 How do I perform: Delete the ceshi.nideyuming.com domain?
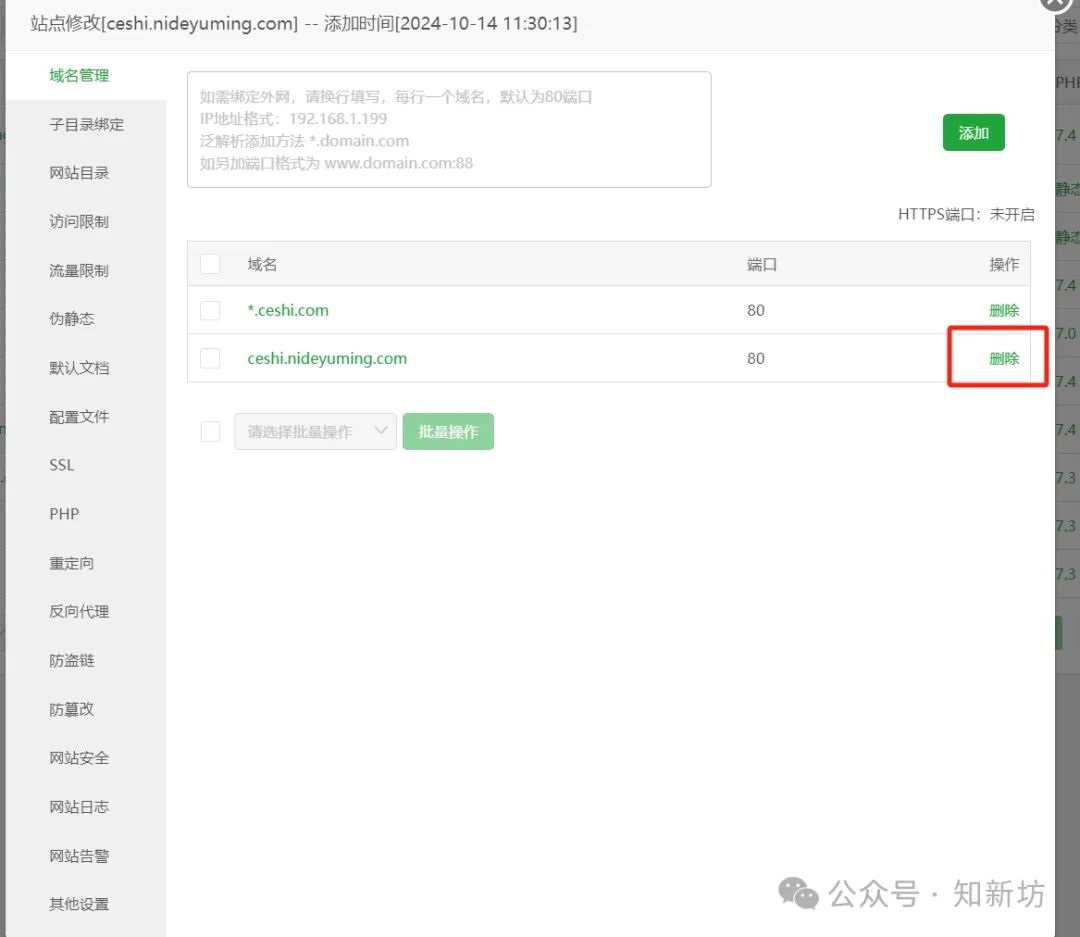click(1004, 358)
